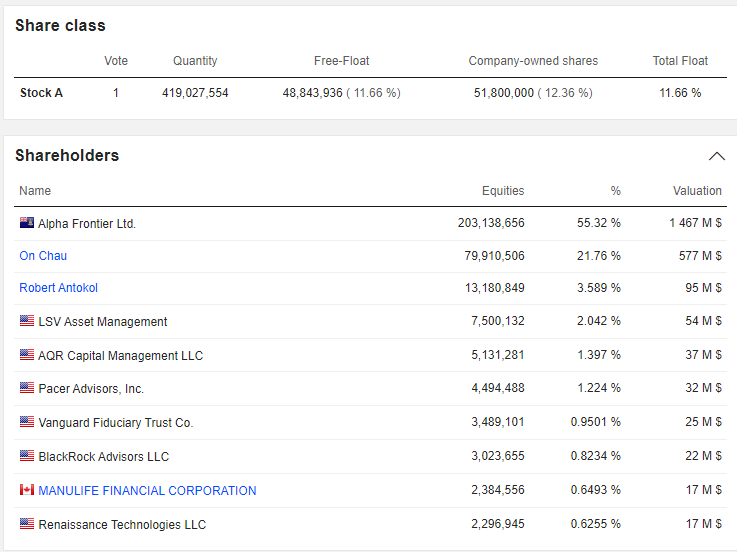Screen dimensions: 737x552
Task: Select equities value 4,494,488
Action: click(x=498, y=388)
